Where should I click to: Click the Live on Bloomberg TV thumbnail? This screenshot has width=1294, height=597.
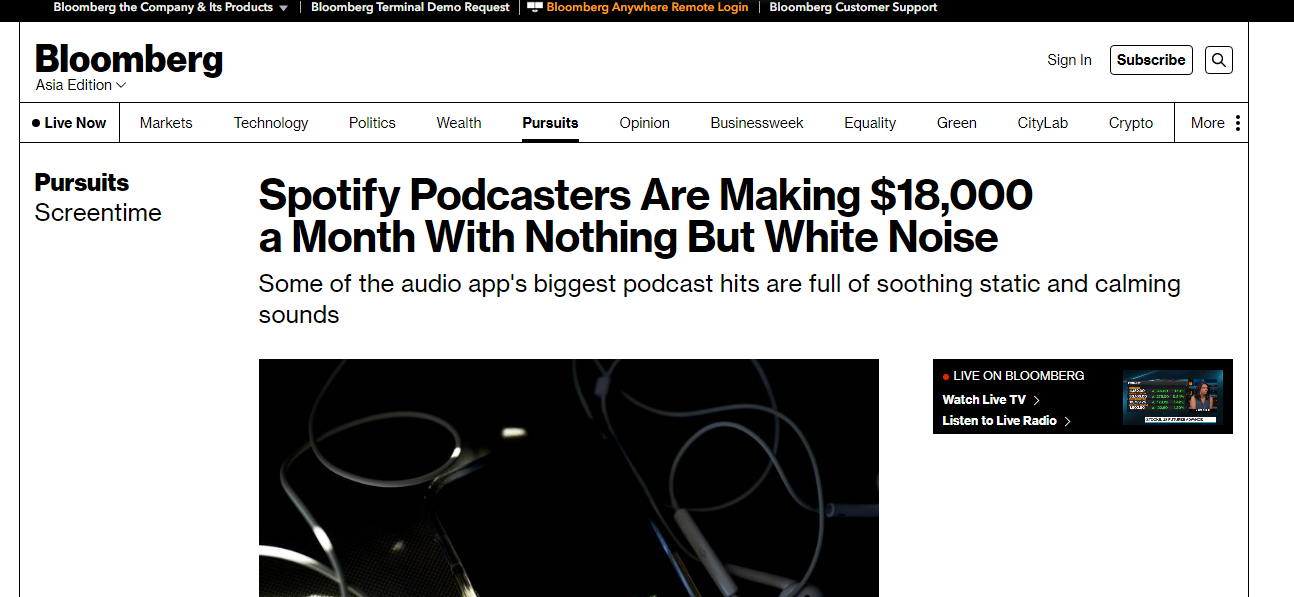pyautogui.click(x=1172, y=397)
